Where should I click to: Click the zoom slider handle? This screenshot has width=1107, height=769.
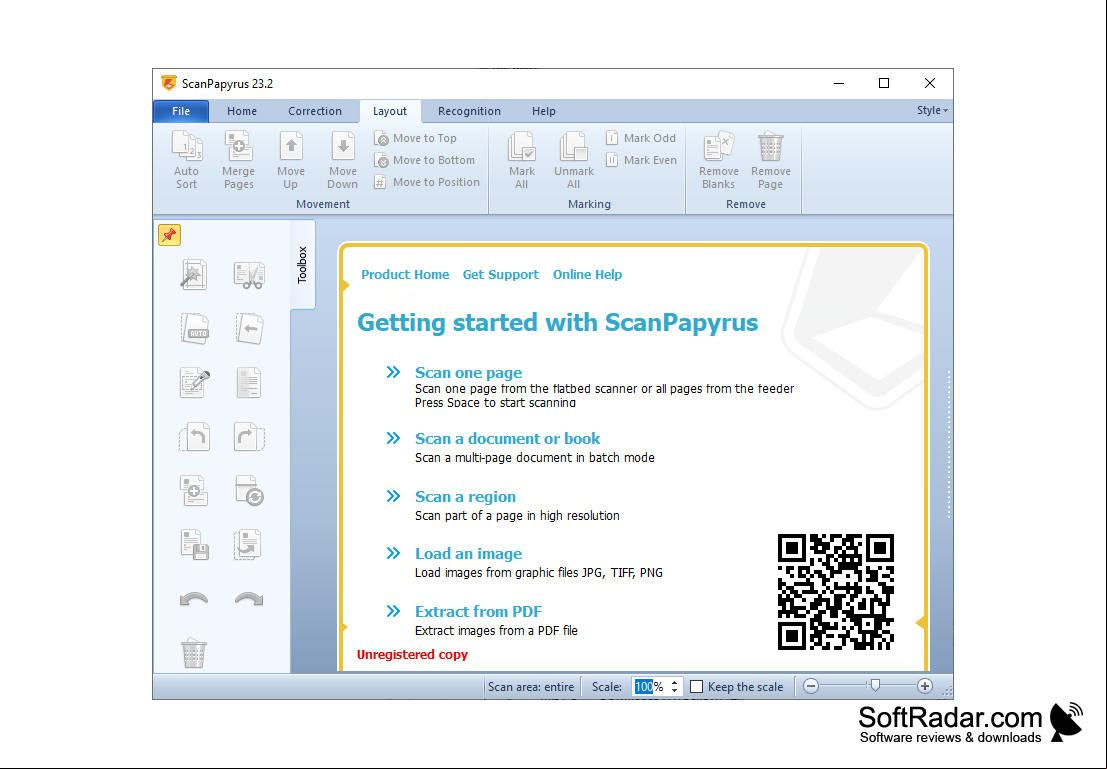tap(875, 685)
